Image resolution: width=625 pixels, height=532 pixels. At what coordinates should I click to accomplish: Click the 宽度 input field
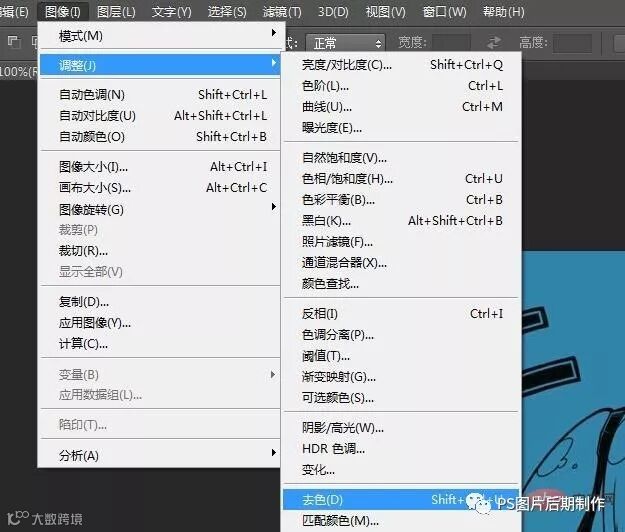tap(451, 43)
